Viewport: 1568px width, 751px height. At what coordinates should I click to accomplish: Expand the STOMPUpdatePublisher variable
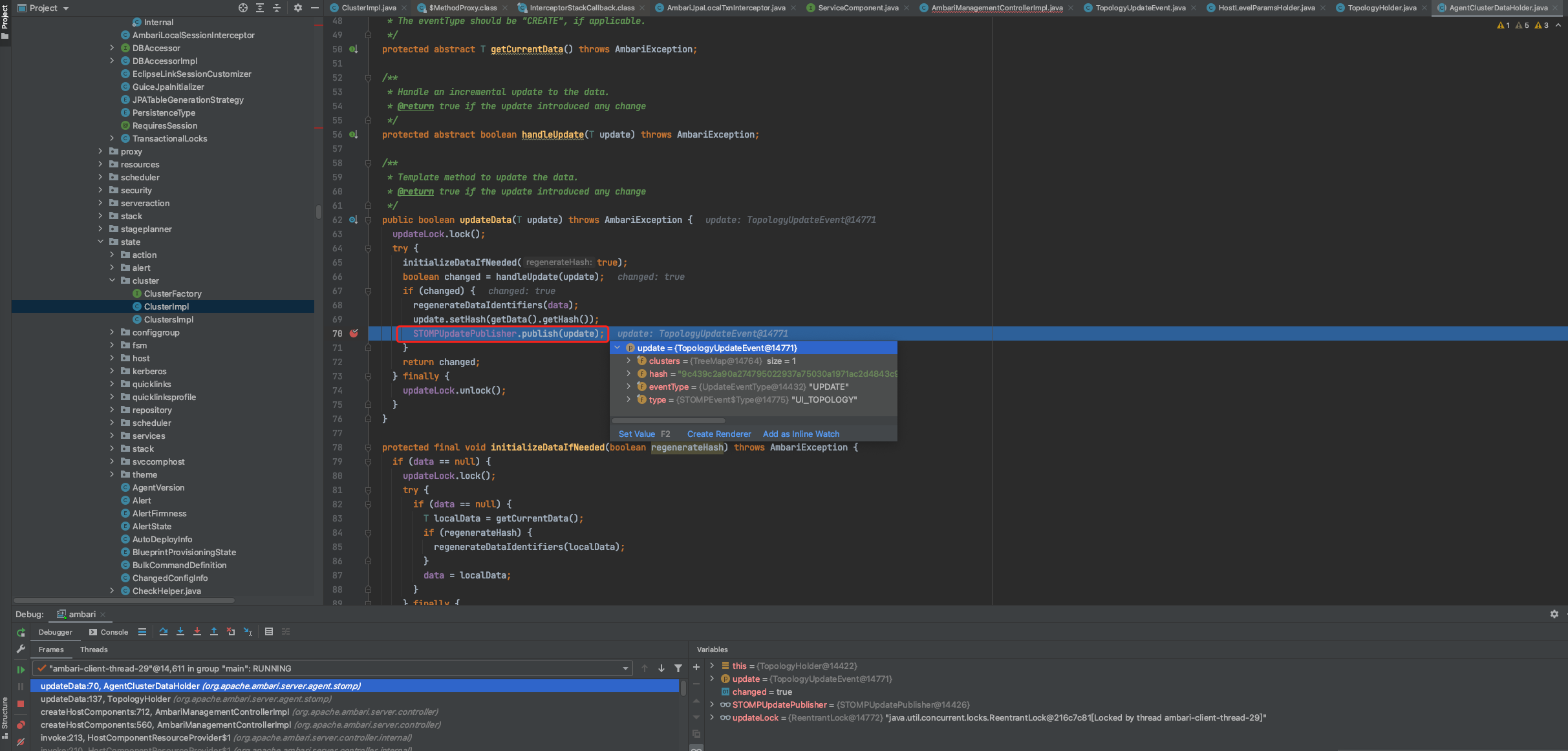712,704
